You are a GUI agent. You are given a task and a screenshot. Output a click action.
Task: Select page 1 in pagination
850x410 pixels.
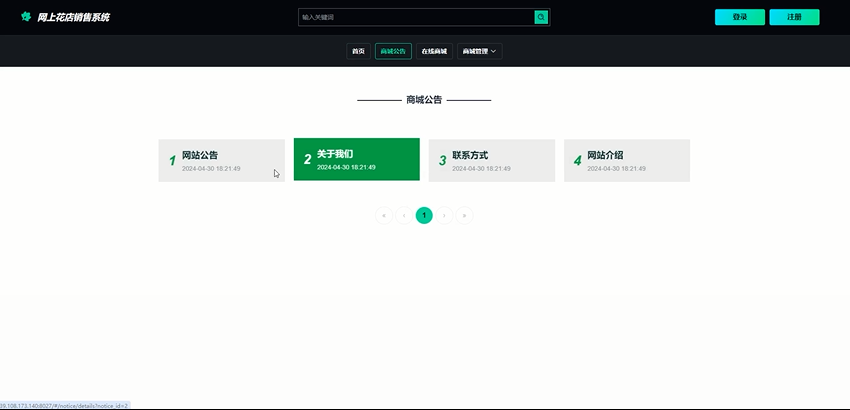pyautogui.click(x=424, y=215)
